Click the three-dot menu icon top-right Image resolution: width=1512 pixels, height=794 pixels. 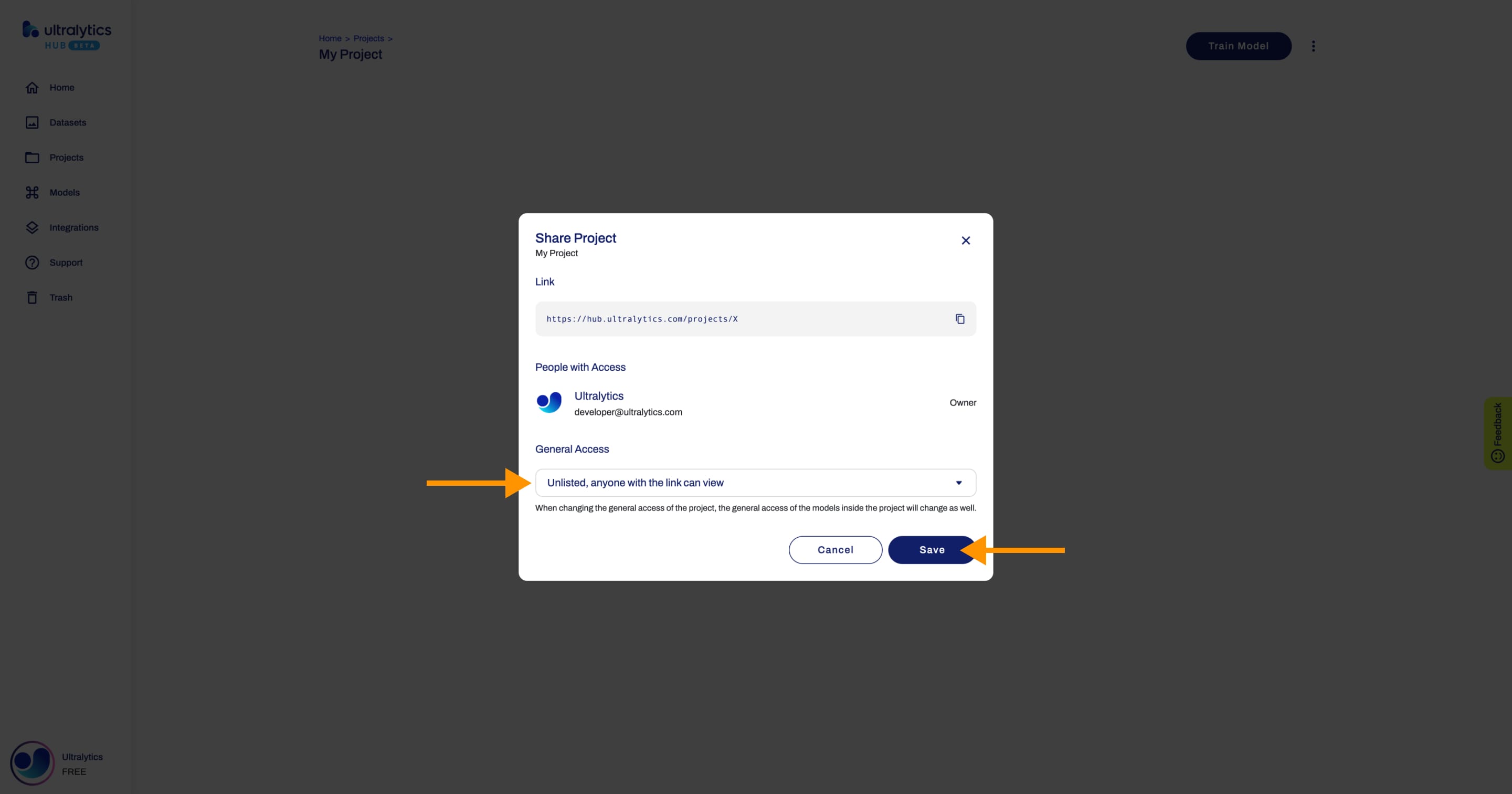1313,46
